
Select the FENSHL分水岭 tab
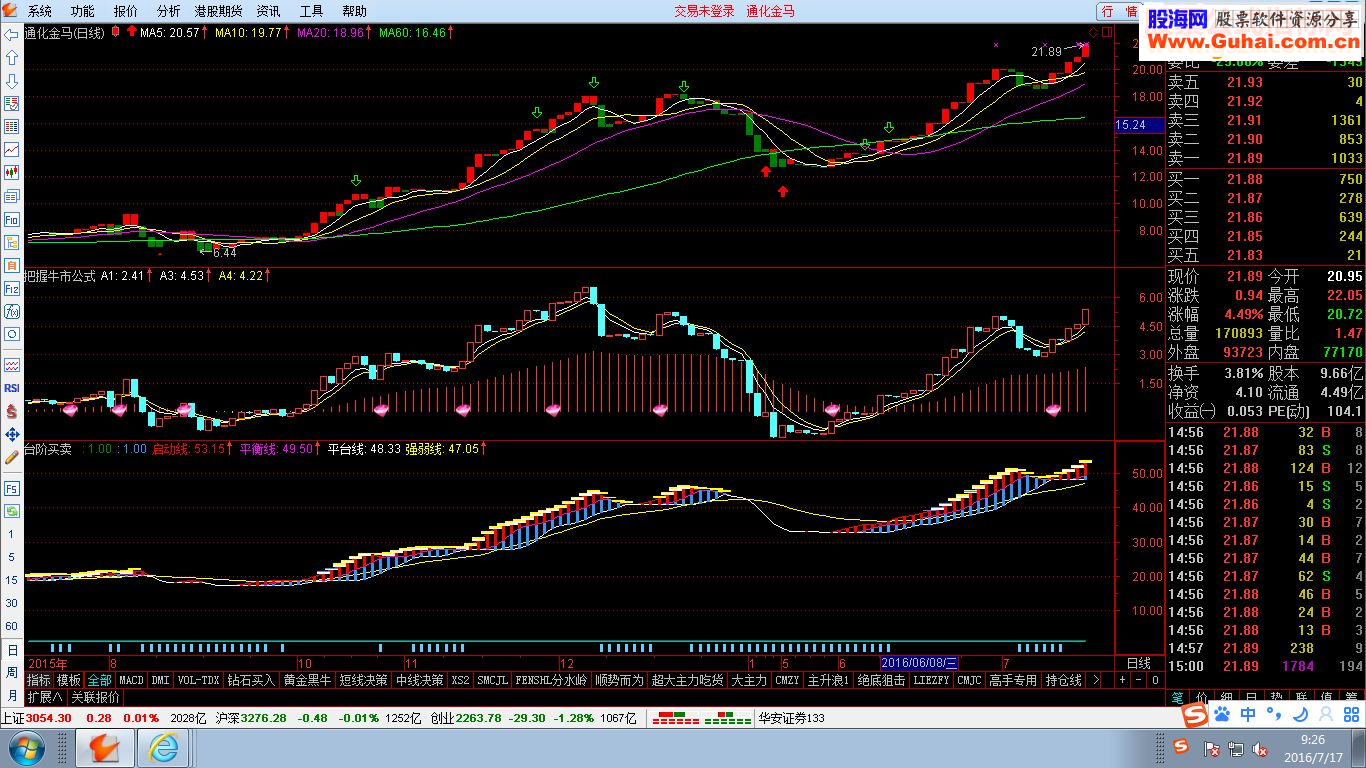click(551, 680)
